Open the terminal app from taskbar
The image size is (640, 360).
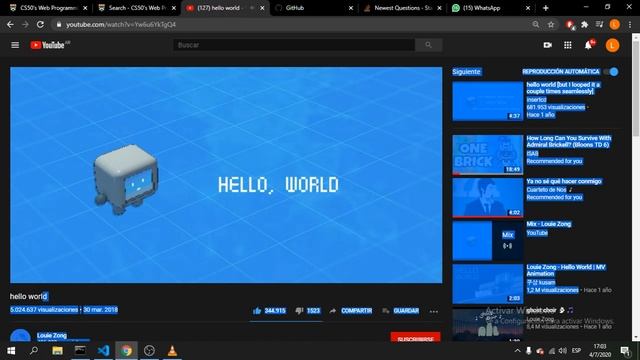[x=80, y=351]
